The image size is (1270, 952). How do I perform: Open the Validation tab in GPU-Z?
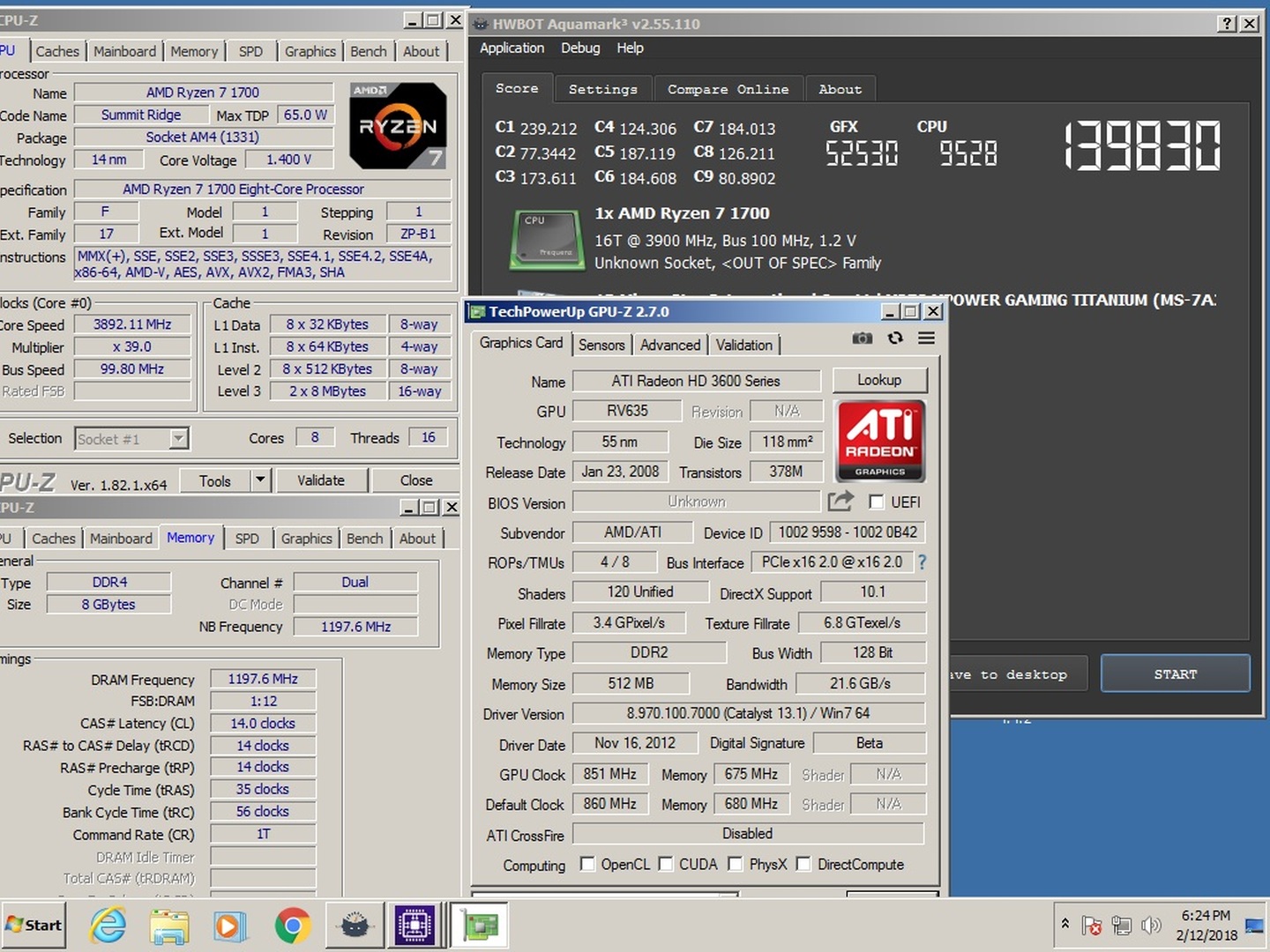point(743,345)
